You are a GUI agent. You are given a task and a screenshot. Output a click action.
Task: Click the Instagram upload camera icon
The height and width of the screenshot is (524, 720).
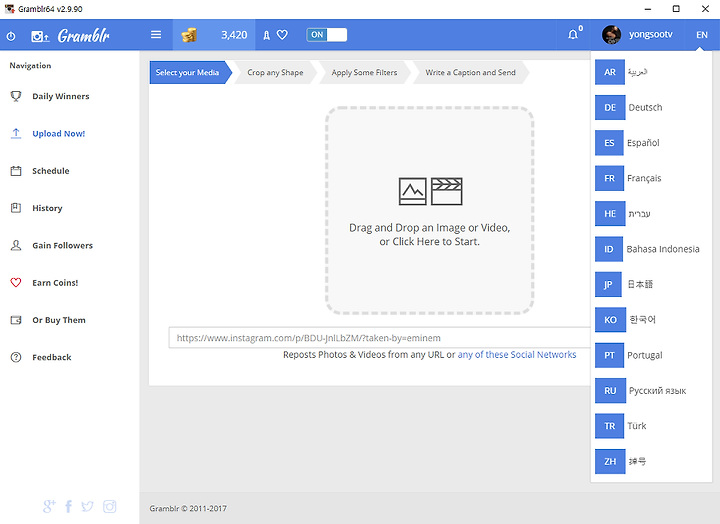pos(40,36)
